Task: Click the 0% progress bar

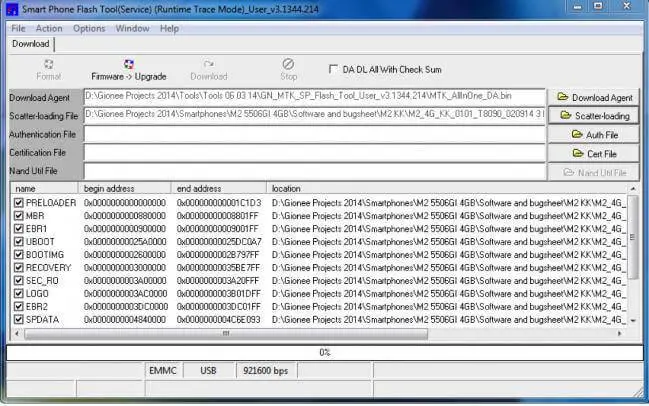Action: click(x=324, y=353)
